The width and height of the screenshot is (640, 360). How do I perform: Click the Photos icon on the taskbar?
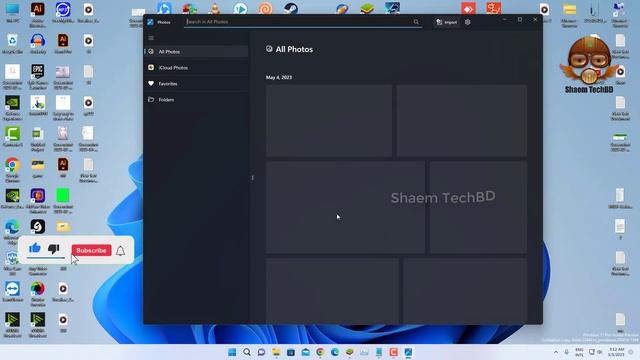point(408,352)
